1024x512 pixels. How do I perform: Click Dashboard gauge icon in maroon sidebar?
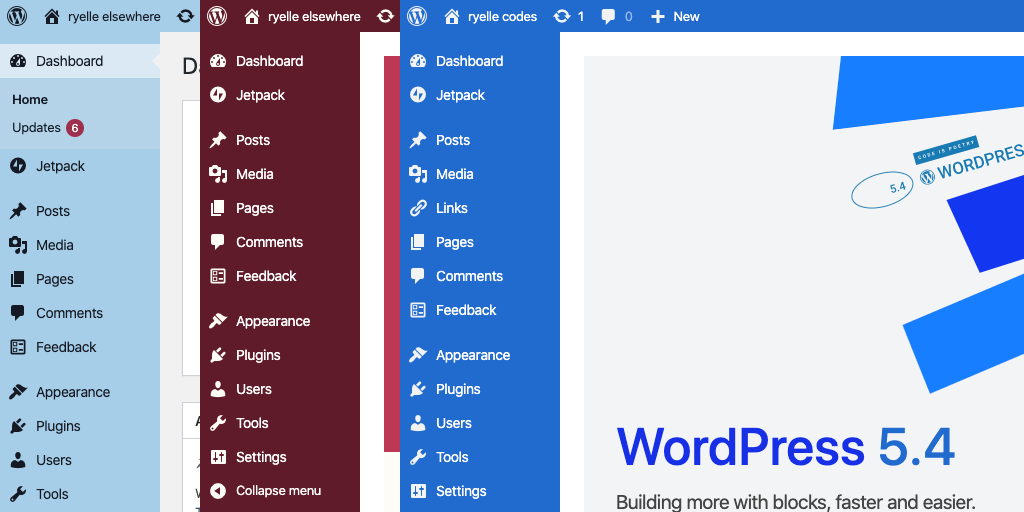click(218, 61)
